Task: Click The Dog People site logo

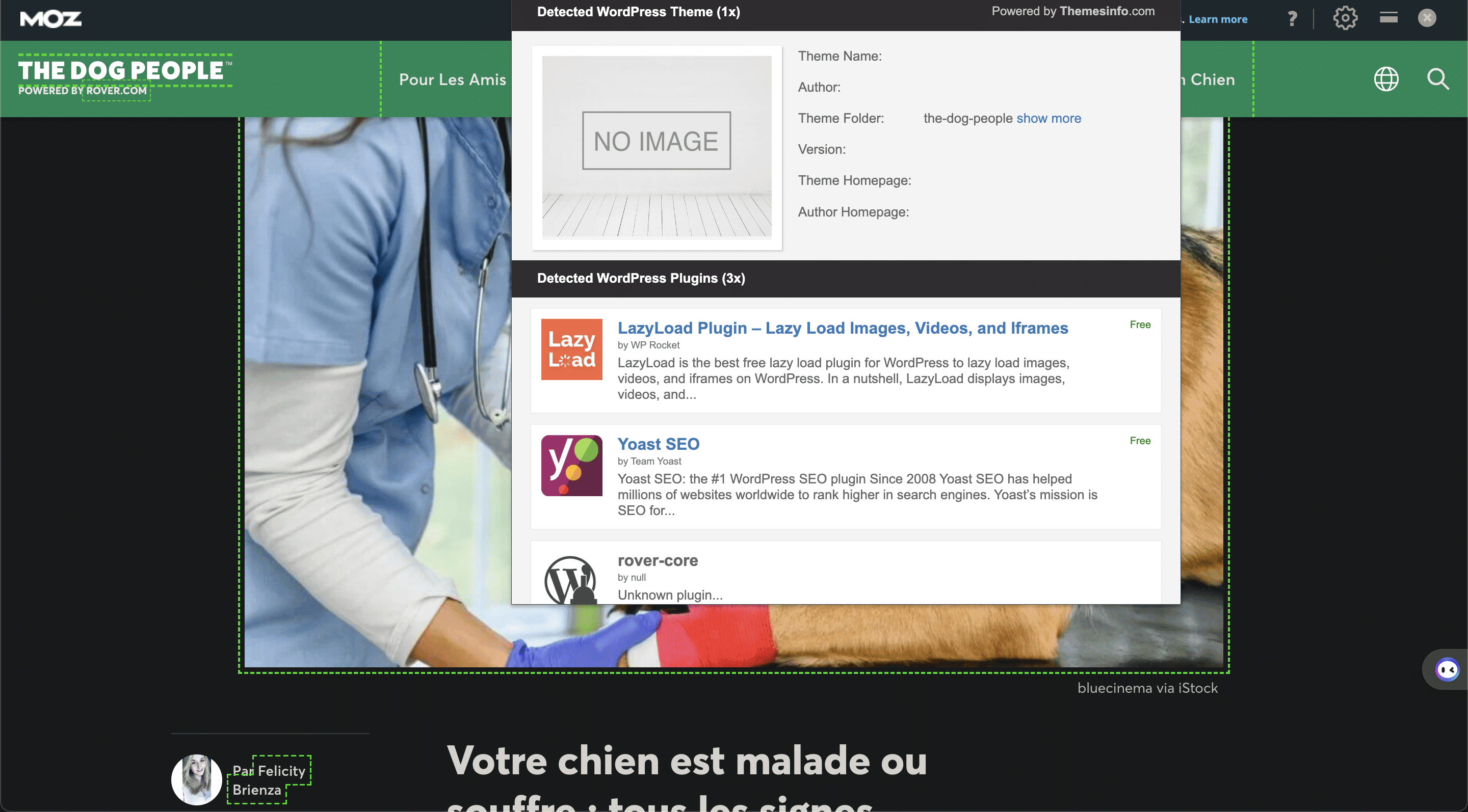Action: (125, 77)
